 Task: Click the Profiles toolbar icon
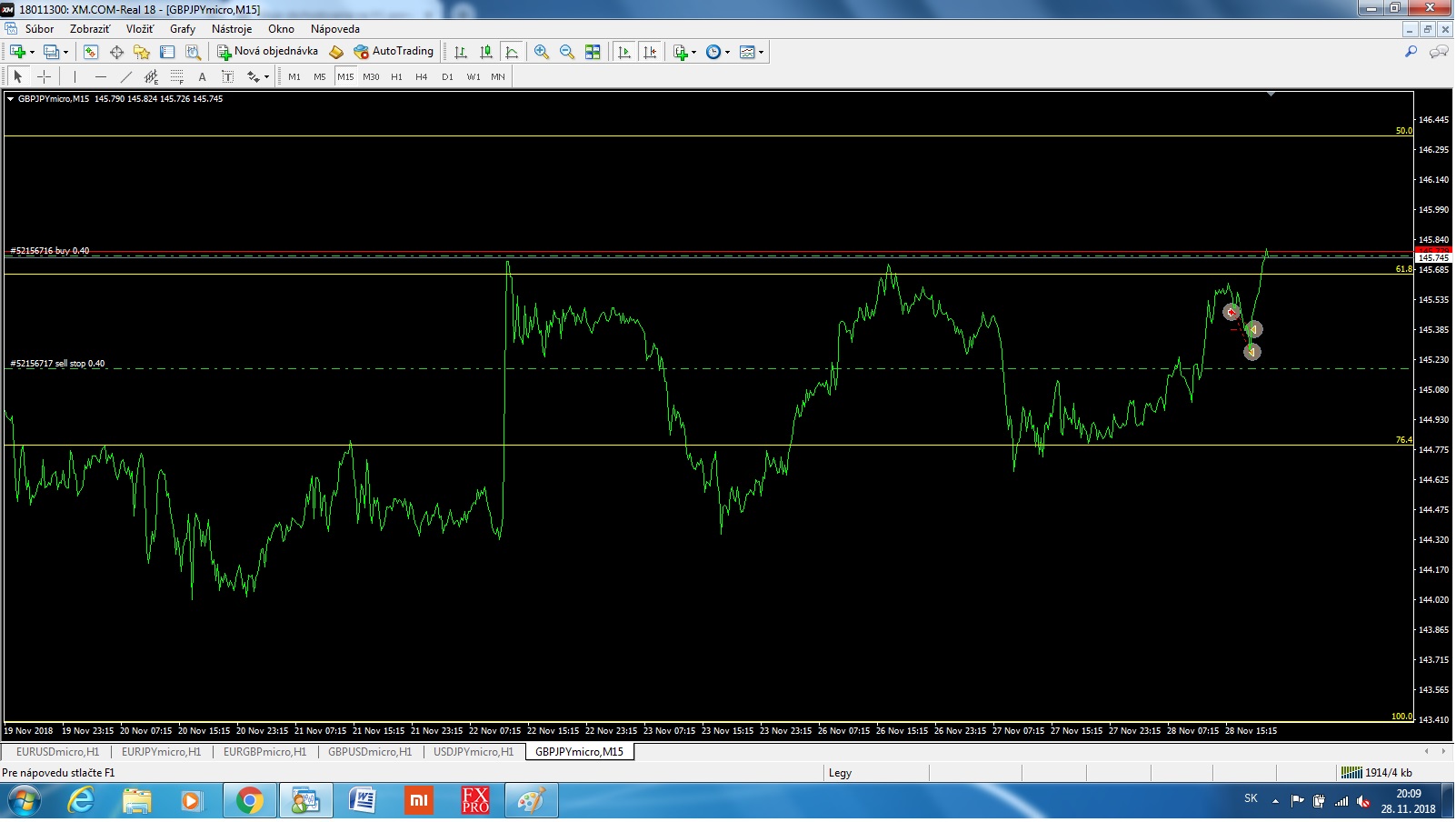coord(51,52)
